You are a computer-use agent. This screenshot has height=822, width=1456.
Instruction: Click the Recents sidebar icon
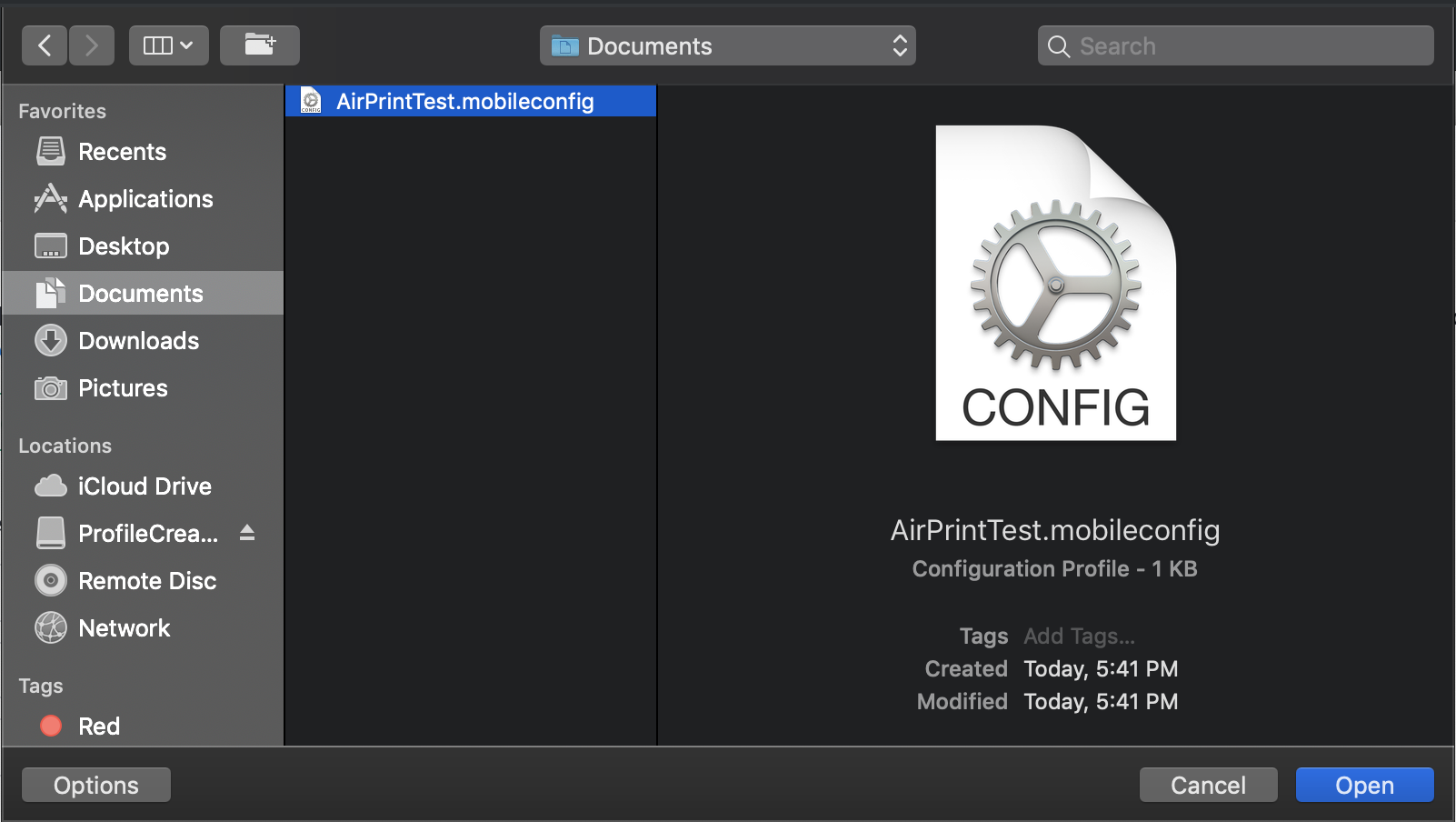(x=51, y=151)
